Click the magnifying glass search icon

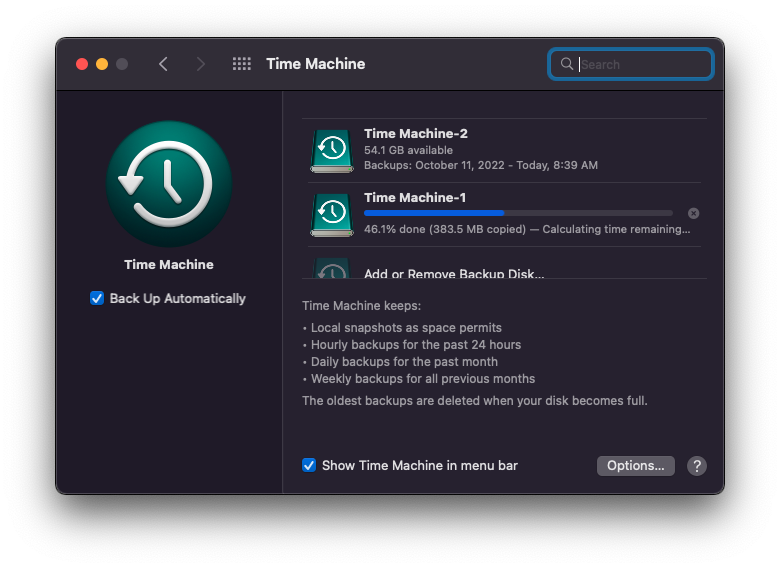(x=567, y=64)
